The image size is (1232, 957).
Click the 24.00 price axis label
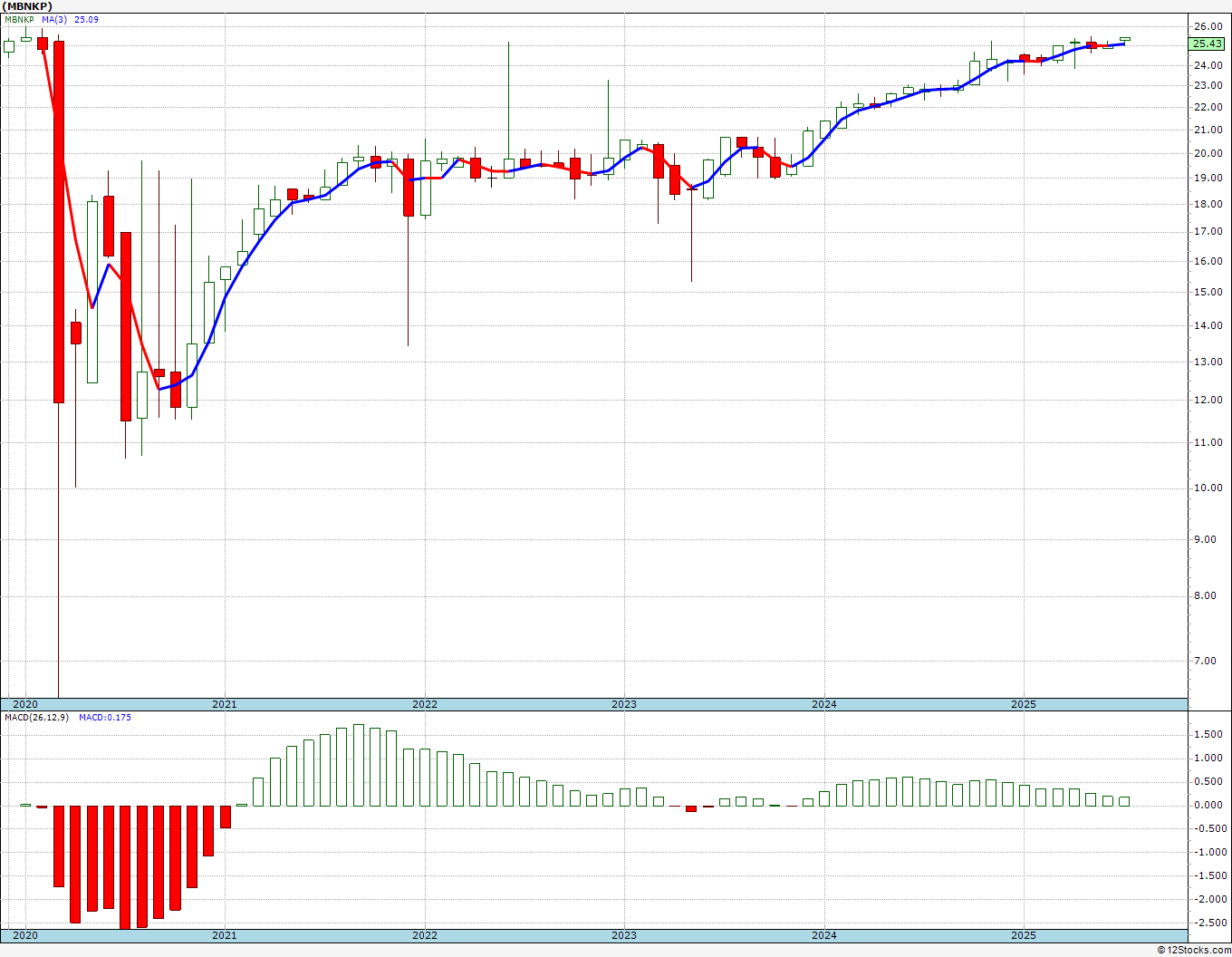click(1208, 65)
